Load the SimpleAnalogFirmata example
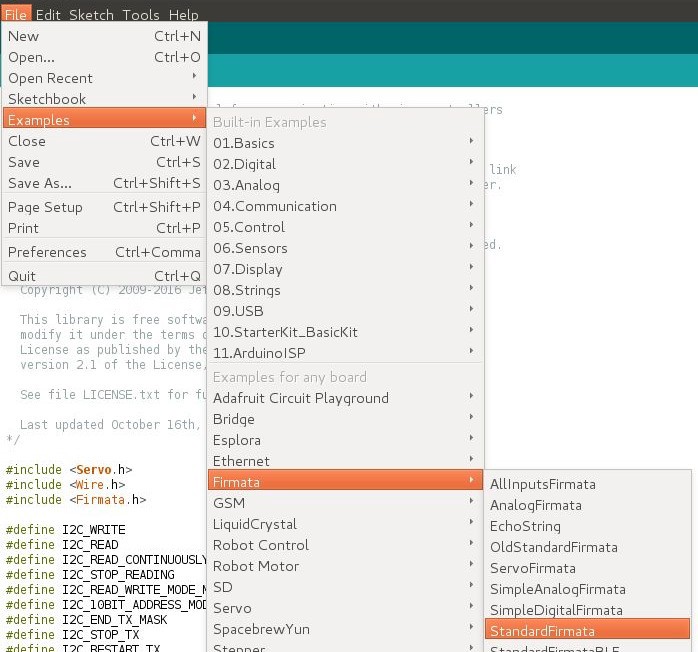Viewport: 698px width, 652px height. (x=588, y=589)
